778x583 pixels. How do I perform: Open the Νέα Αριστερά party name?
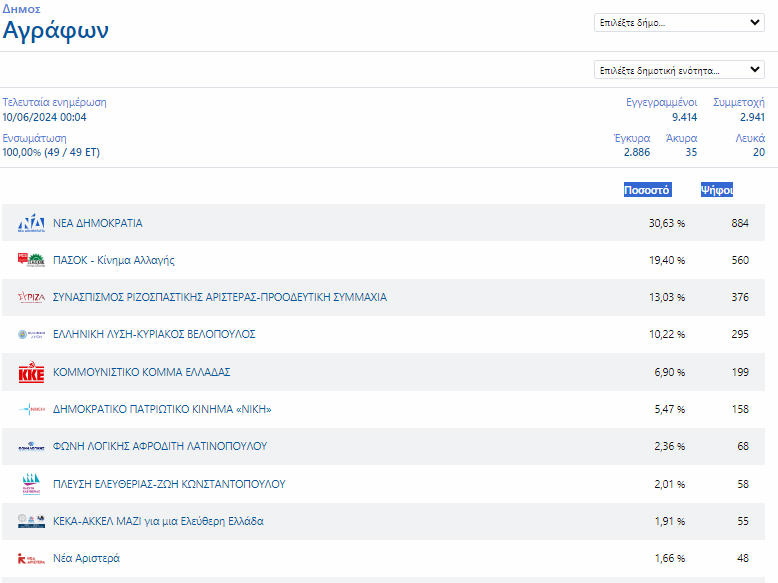tap(86, 558)
